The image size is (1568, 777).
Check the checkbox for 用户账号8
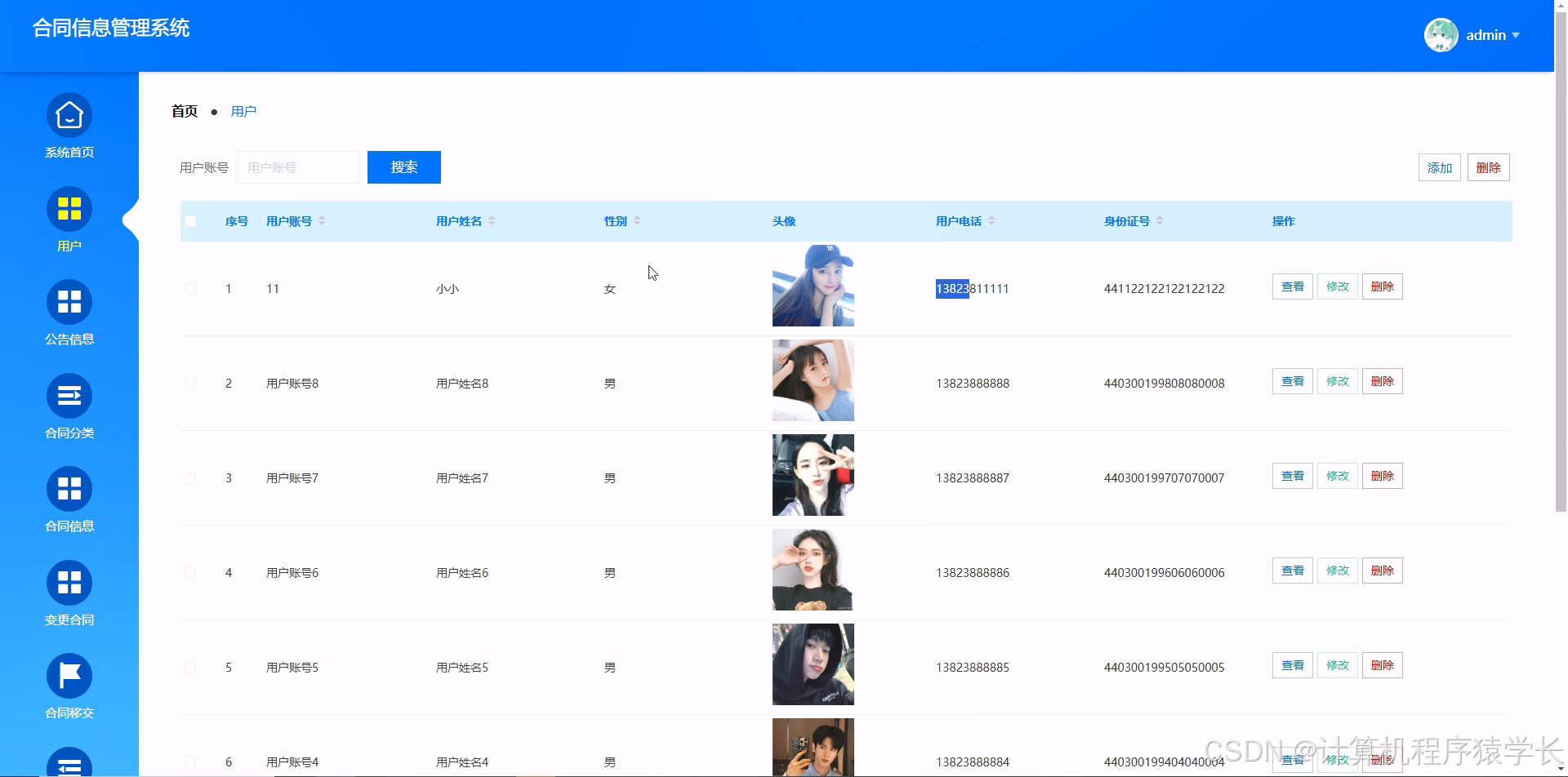point(190,382)
